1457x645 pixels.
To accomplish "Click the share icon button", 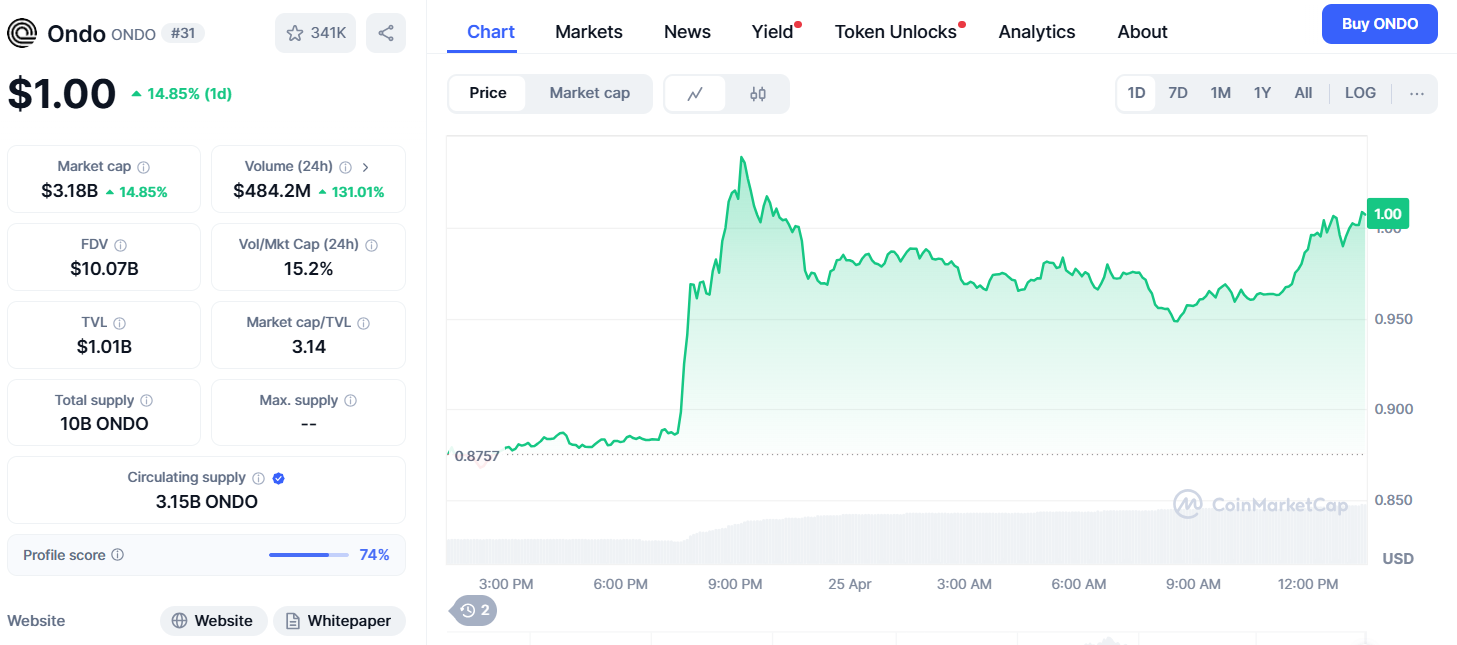I will tap(386, 33).
